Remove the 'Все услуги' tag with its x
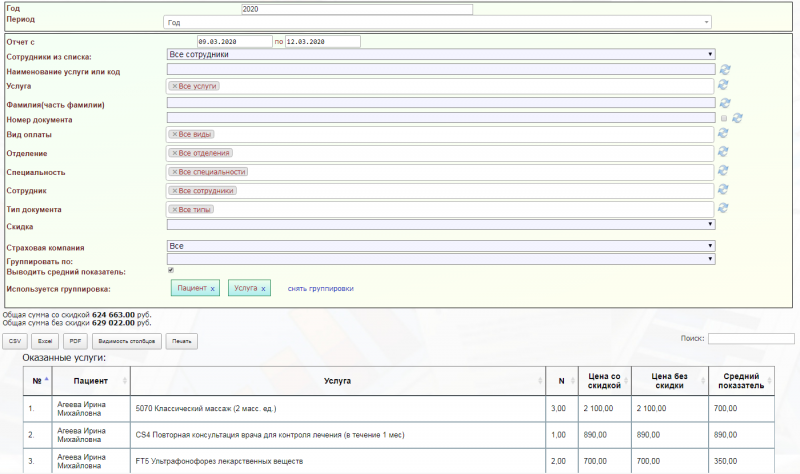The width and height of the screenshot is (800, 474). click(174, 86)
